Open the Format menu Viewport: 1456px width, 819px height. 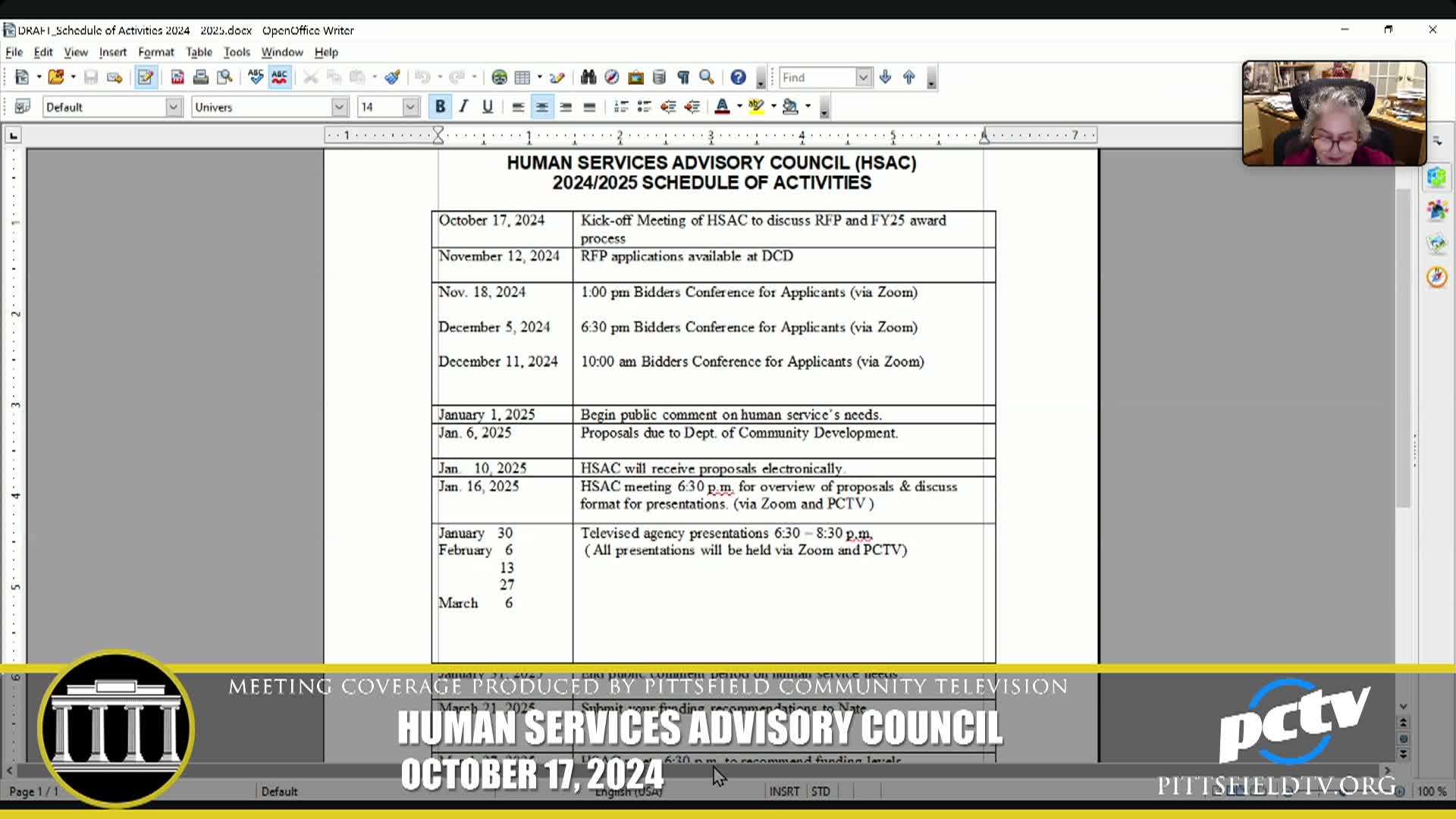156,52
